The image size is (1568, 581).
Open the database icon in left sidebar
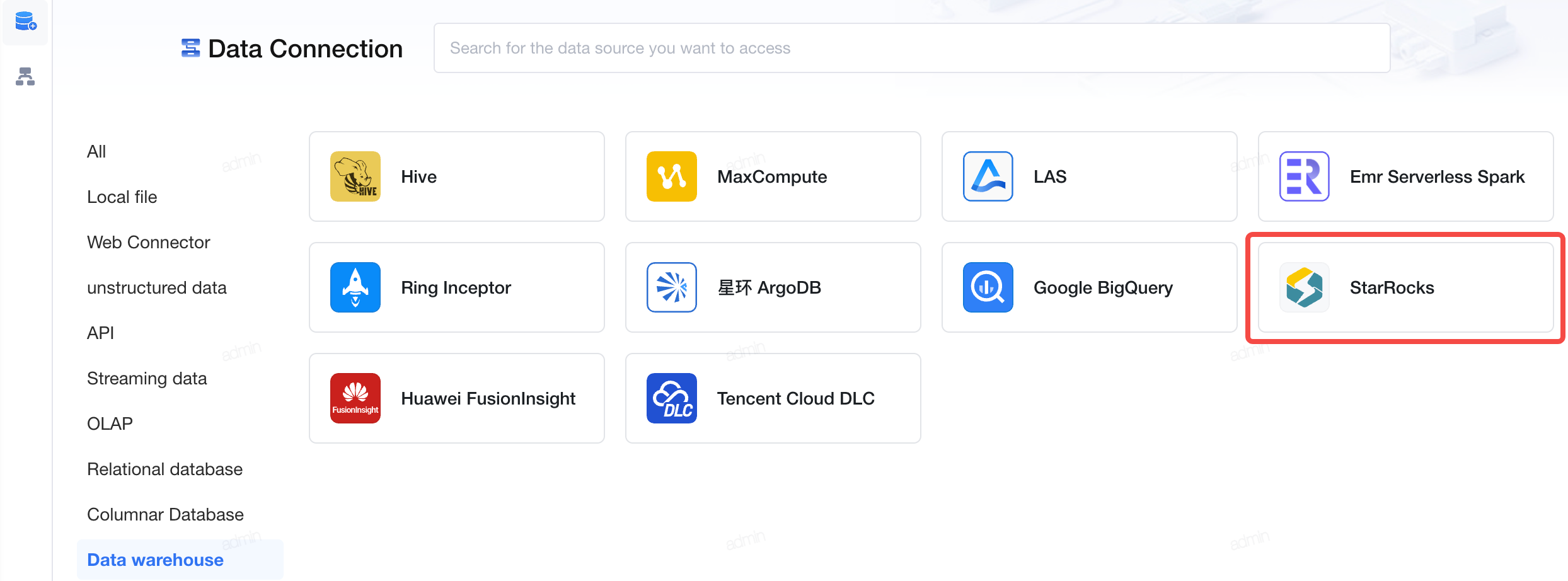tap(25, 22)
